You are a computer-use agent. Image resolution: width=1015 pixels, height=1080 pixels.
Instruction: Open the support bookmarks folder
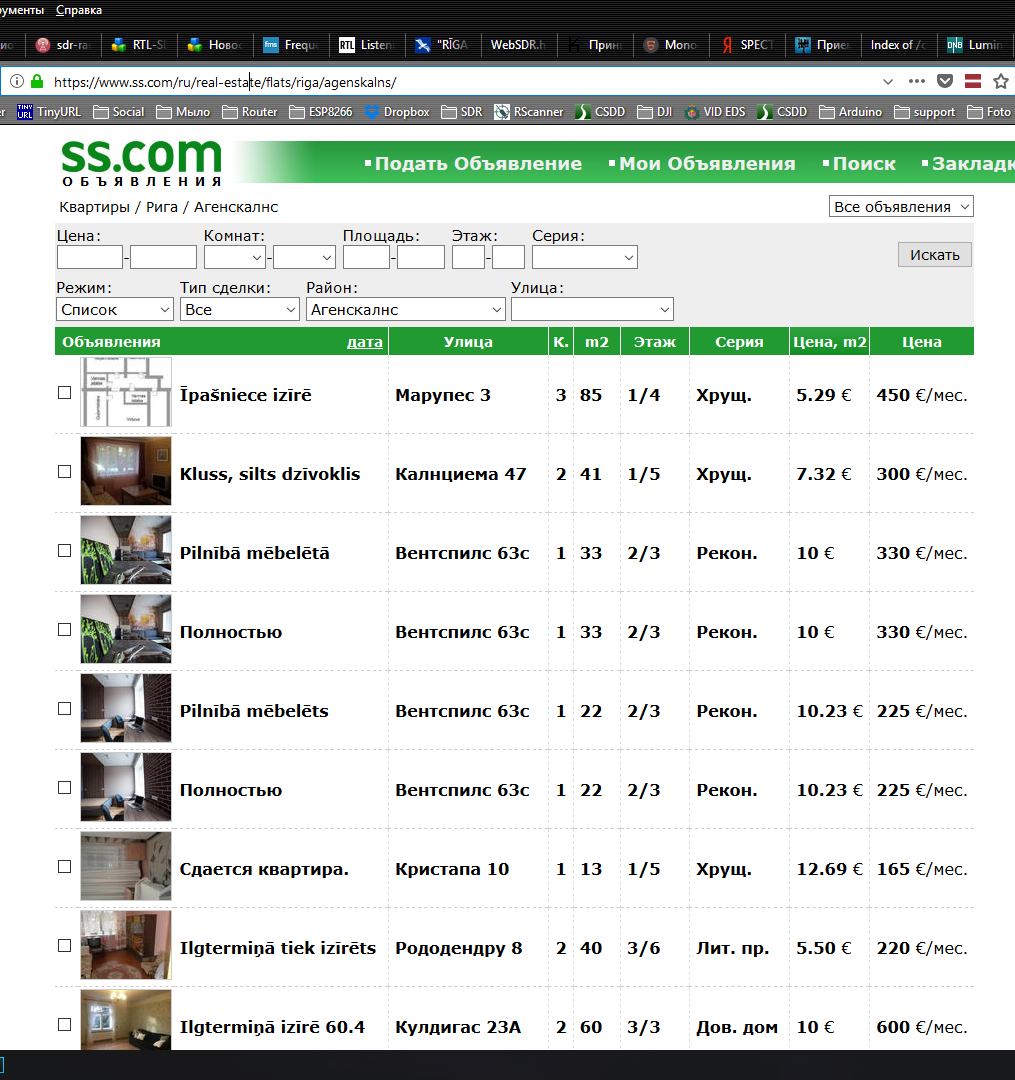(x=925, y=112)
